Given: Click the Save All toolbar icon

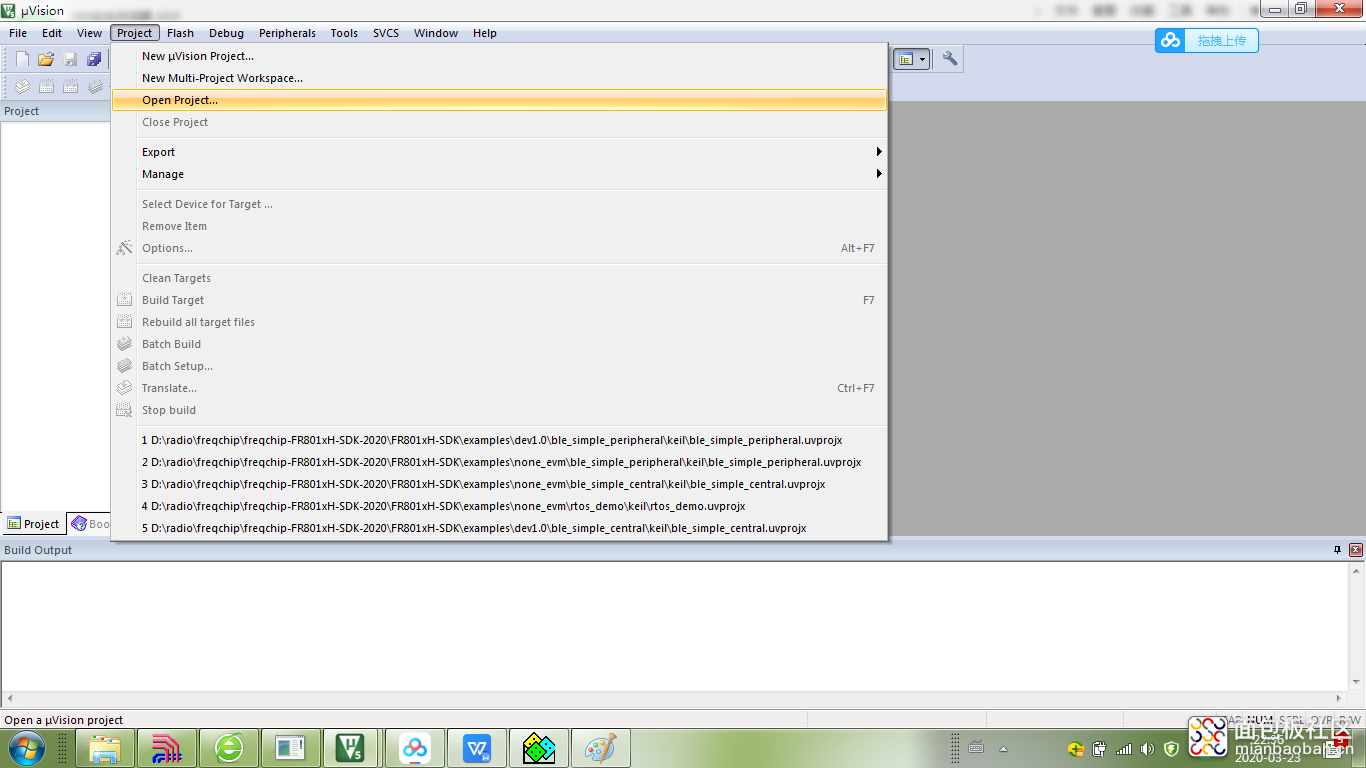Looking at the screenshot, I should 94,59.
